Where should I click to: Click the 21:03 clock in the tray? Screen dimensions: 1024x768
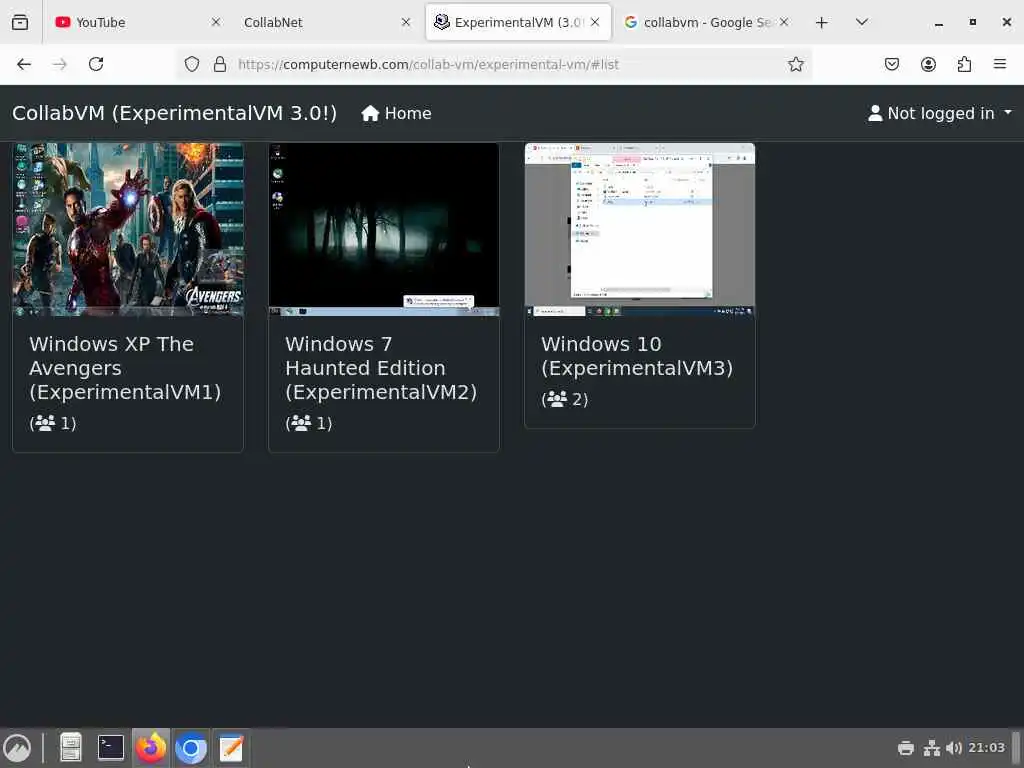click(x=986, y=748)
